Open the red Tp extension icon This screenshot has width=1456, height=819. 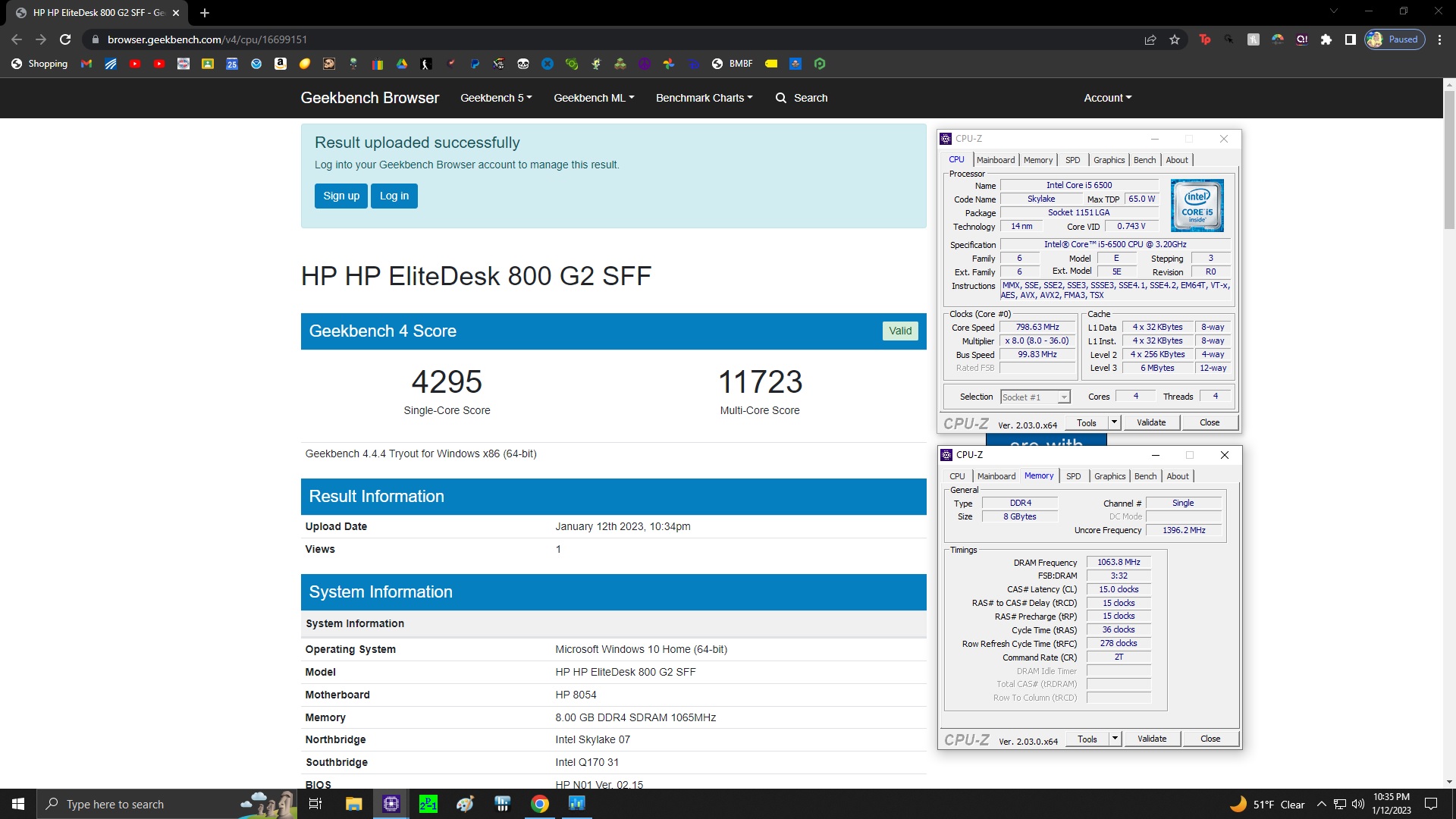click(1205, 39)
